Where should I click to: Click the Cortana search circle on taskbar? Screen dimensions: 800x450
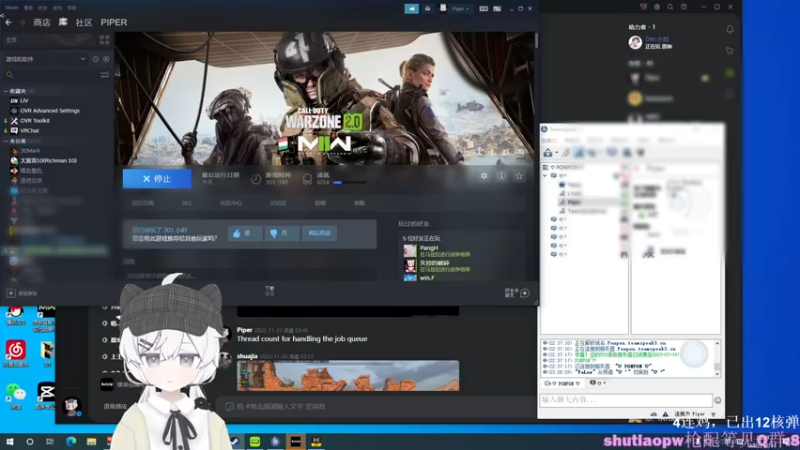[x=30, y=442]
